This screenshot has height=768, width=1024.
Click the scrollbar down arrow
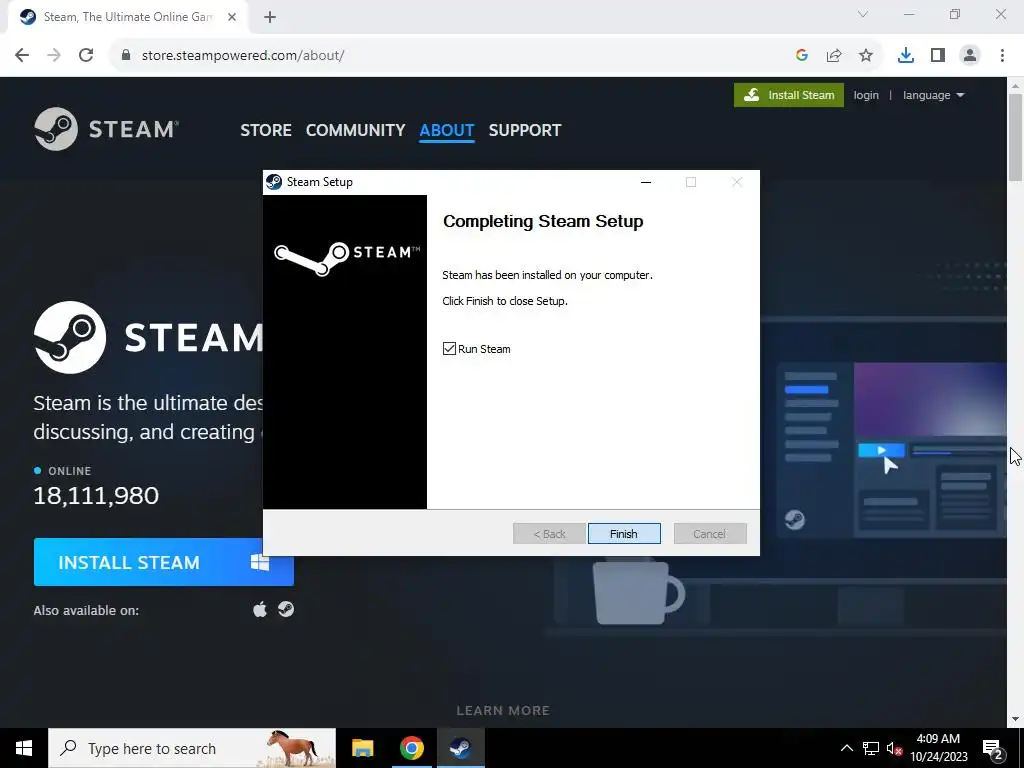1016,719
